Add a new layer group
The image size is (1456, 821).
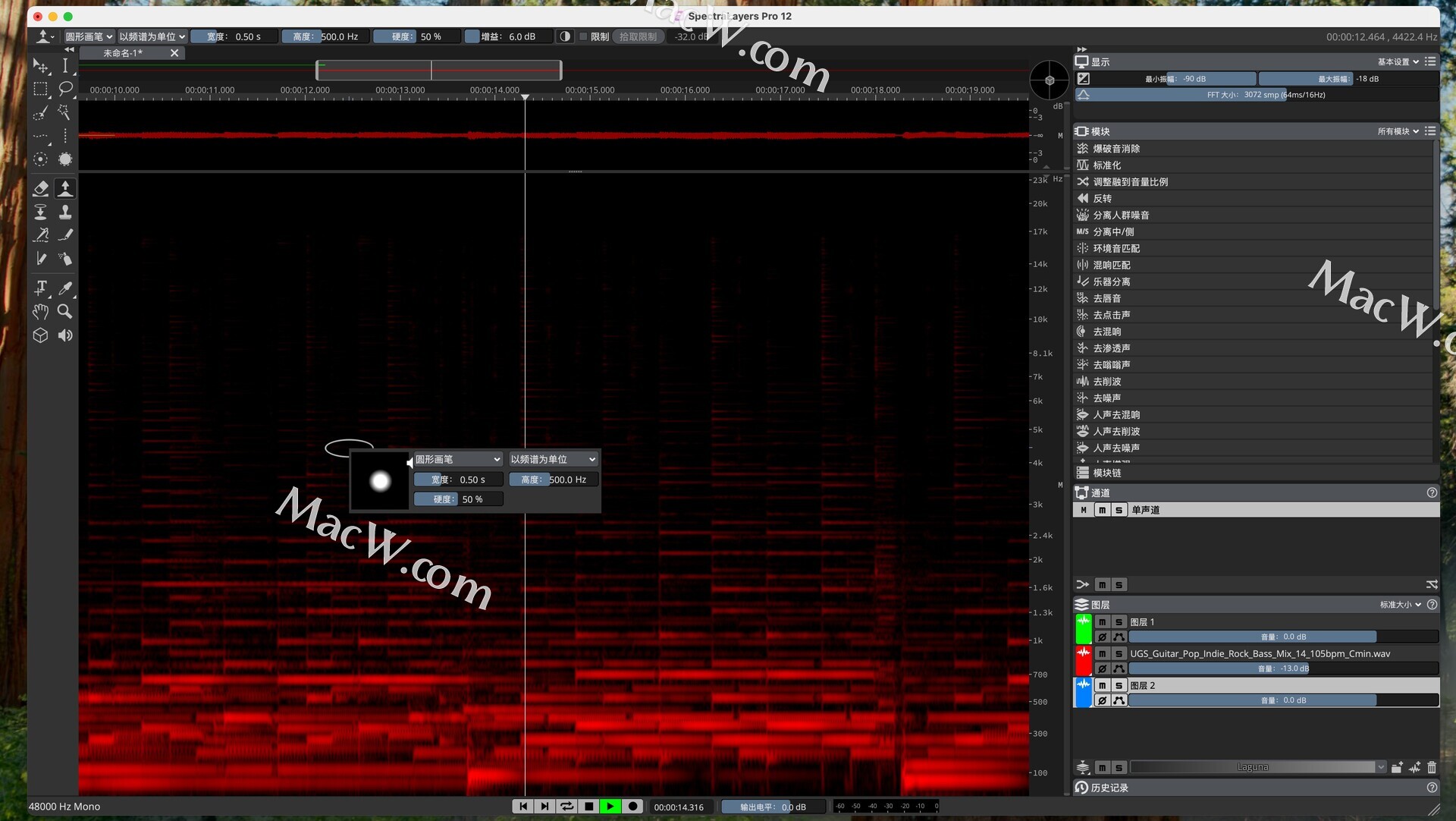(x=1397, y=767)
